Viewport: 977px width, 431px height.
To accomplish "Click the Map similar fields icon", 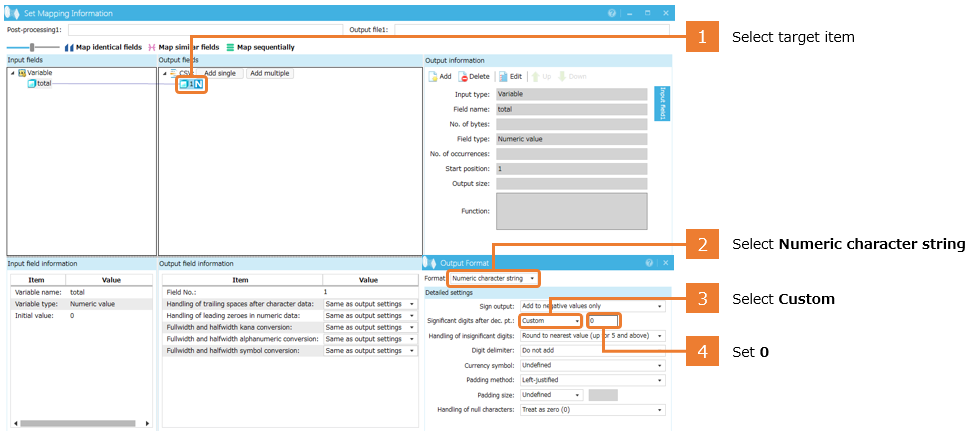I will (152, 47).
